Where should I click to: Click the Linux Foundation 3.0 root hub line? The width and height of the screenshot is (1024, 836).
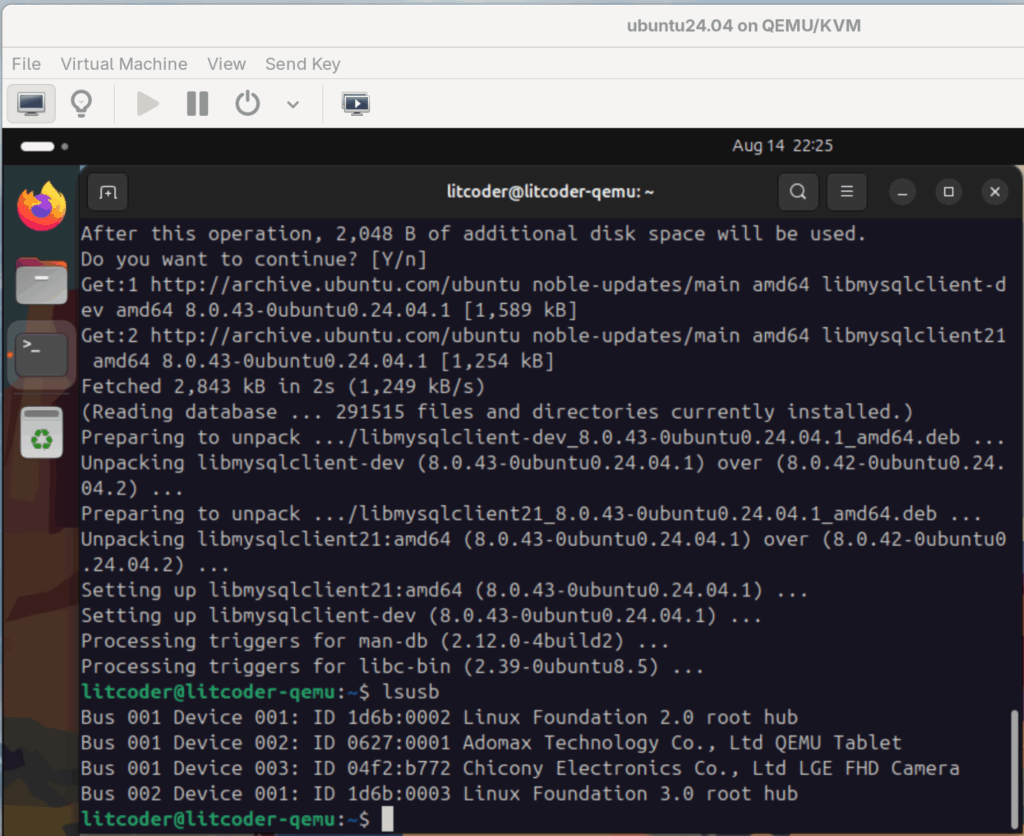(440, 794)
